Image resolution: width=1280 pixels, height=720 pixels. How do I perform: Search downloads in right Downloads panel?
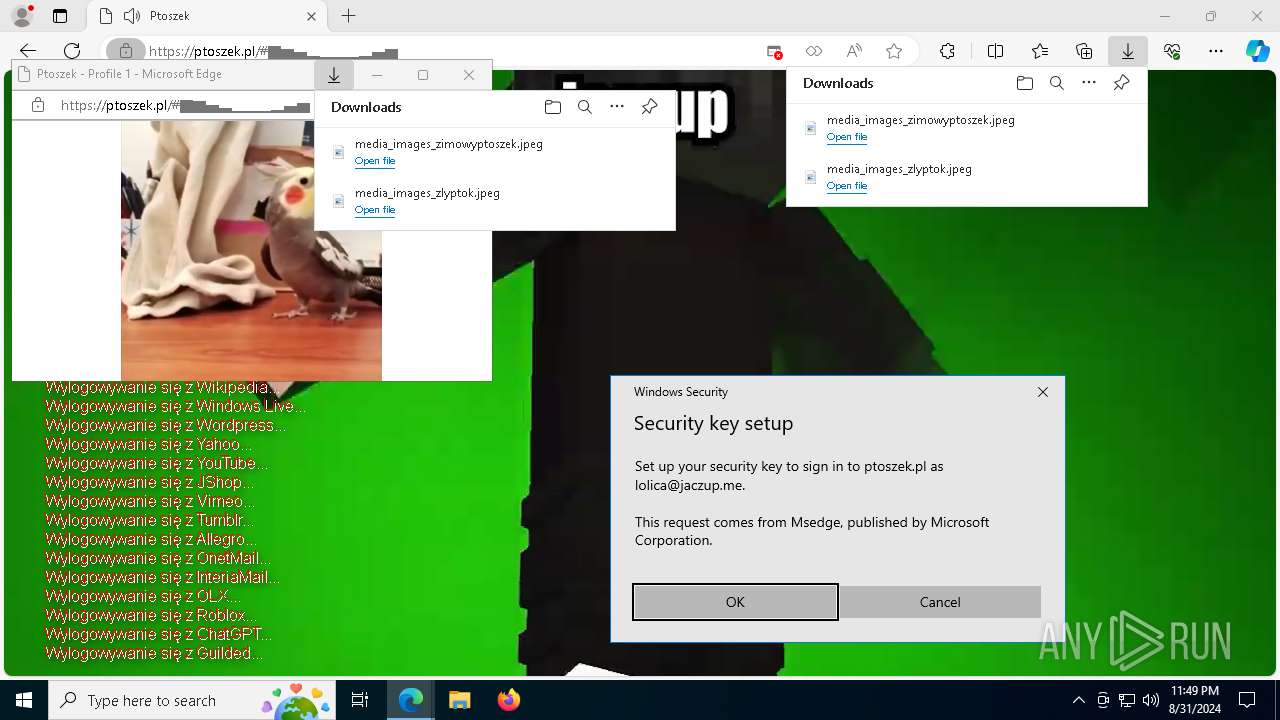1056,83
